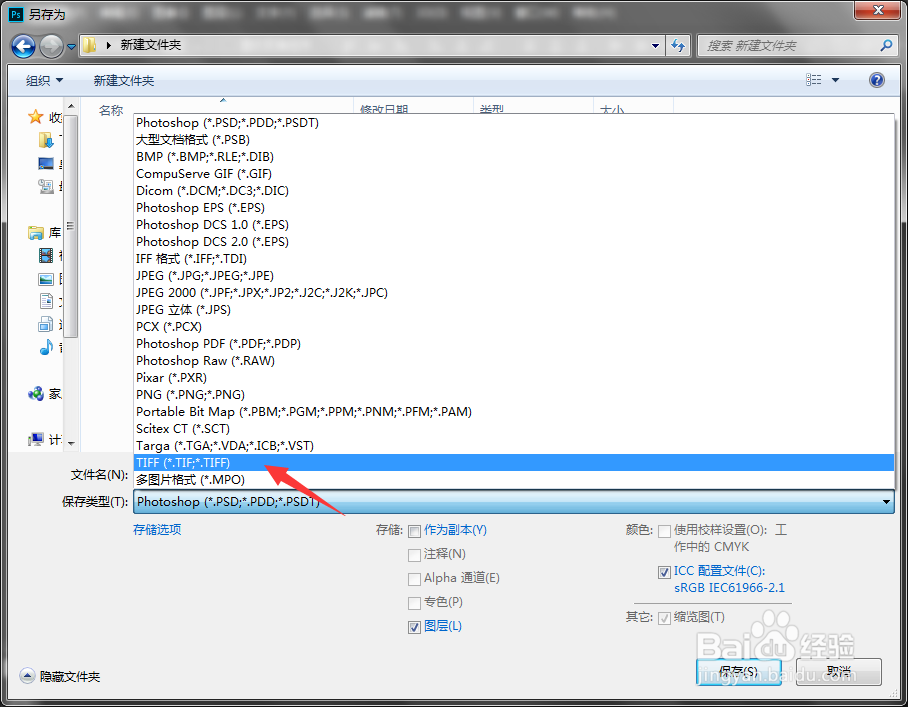This screenshot has width=908, height=707.
Task: Choose PCX (*.PCX) format
Action: pyautogui.click(x=514, y=327)
